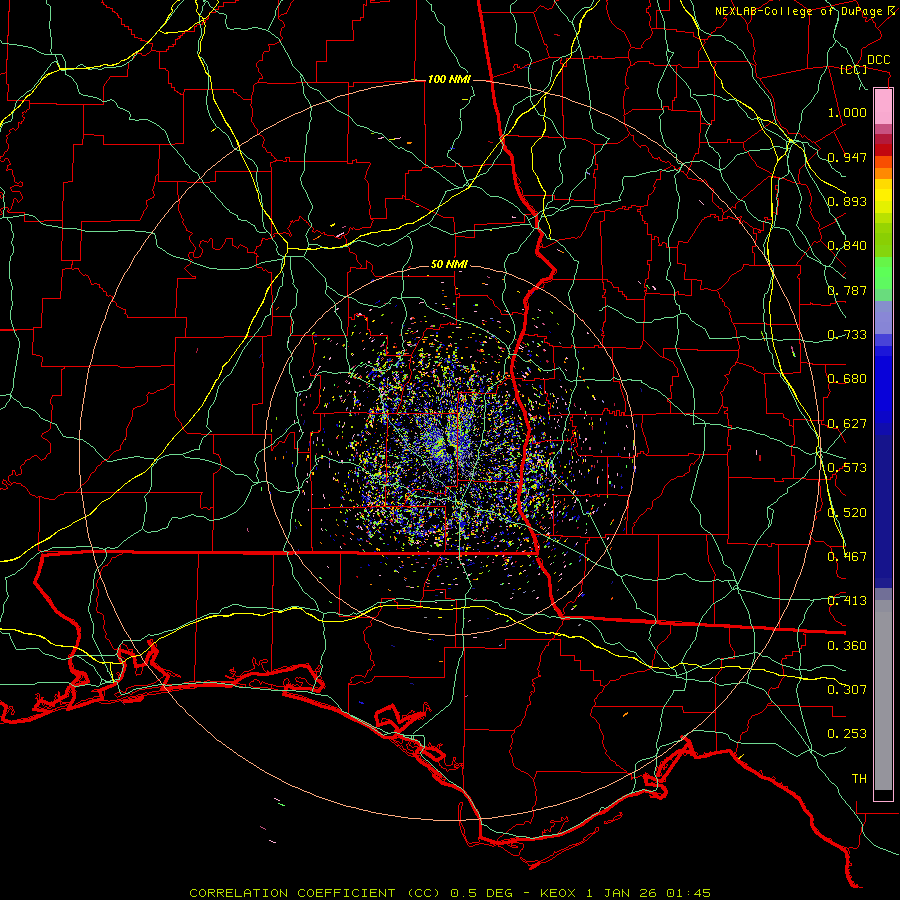Click the 0.893 legend value

847,201
